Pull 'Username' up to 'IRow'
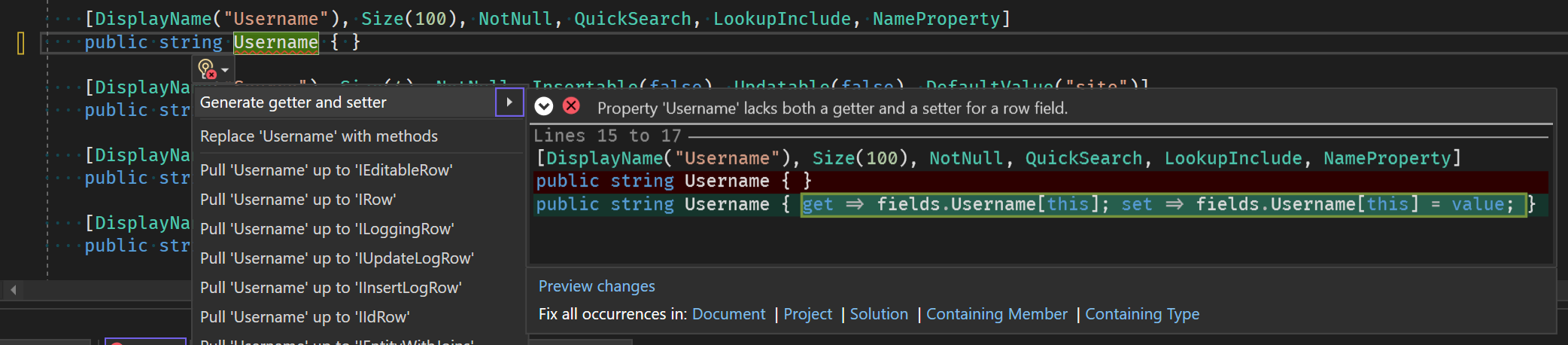Image resolution: width=1568 pixels, height=345 pixels. click(x=298, y=200)
